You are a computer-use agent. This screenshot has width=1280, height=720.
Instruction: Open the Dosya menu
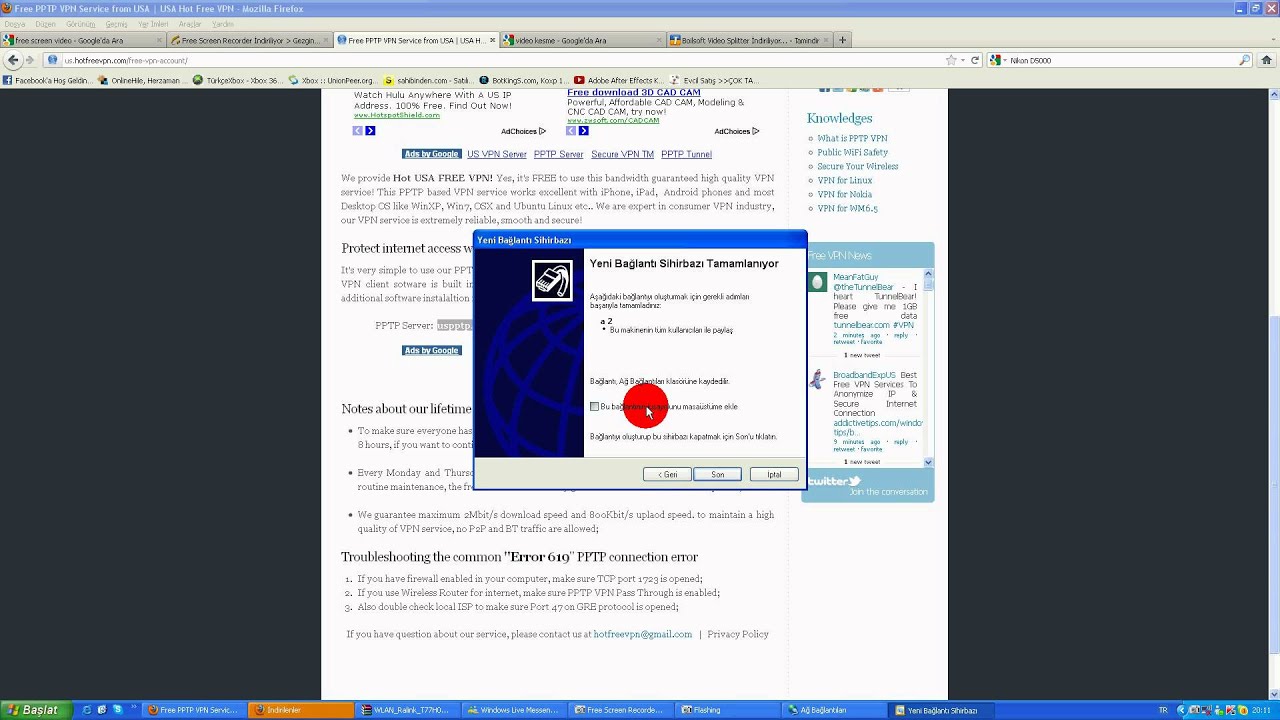pos(14,24)
